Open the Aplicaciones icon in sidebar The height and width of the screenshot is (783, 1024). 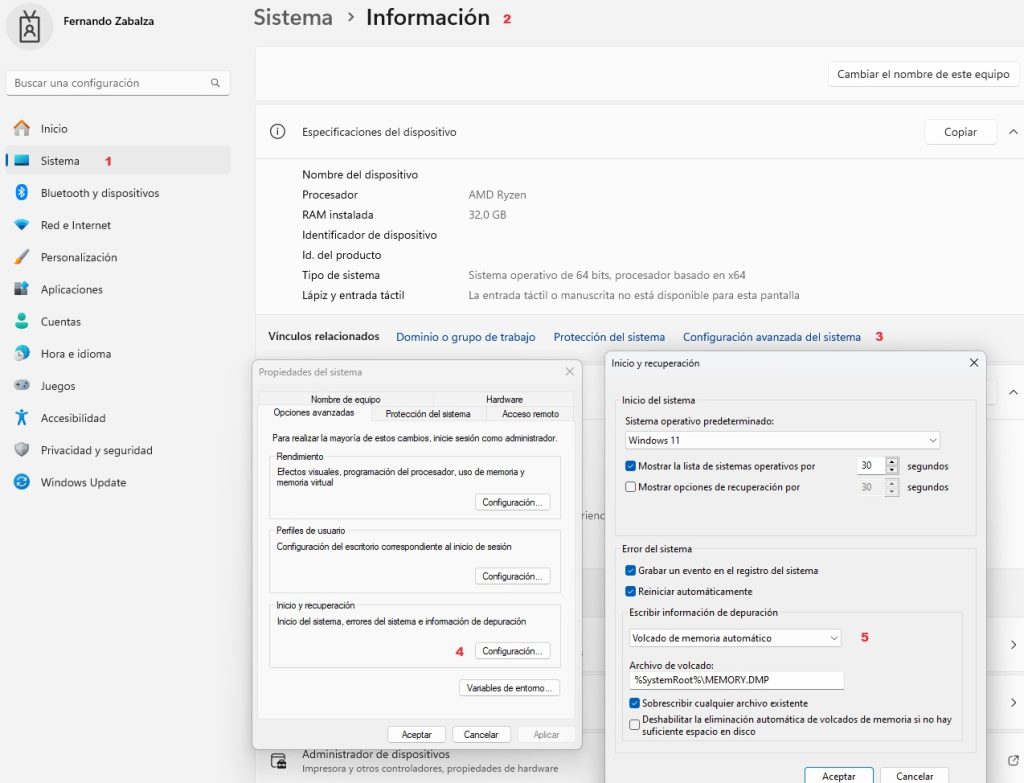coord(22,289)
